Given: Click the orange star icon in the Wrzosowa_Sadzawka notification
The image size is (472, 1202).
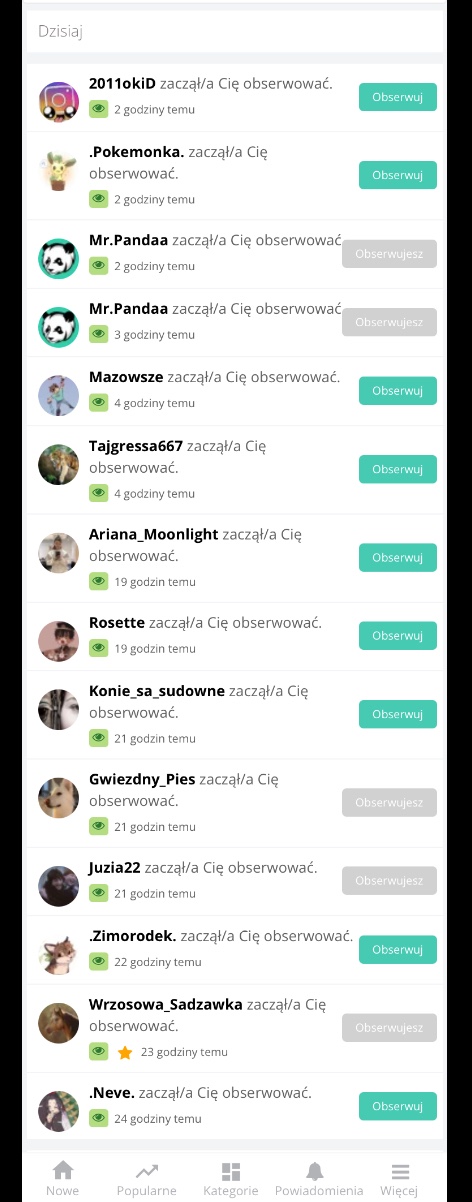Looking at the screenshot, I should [x=125, y=1052].
